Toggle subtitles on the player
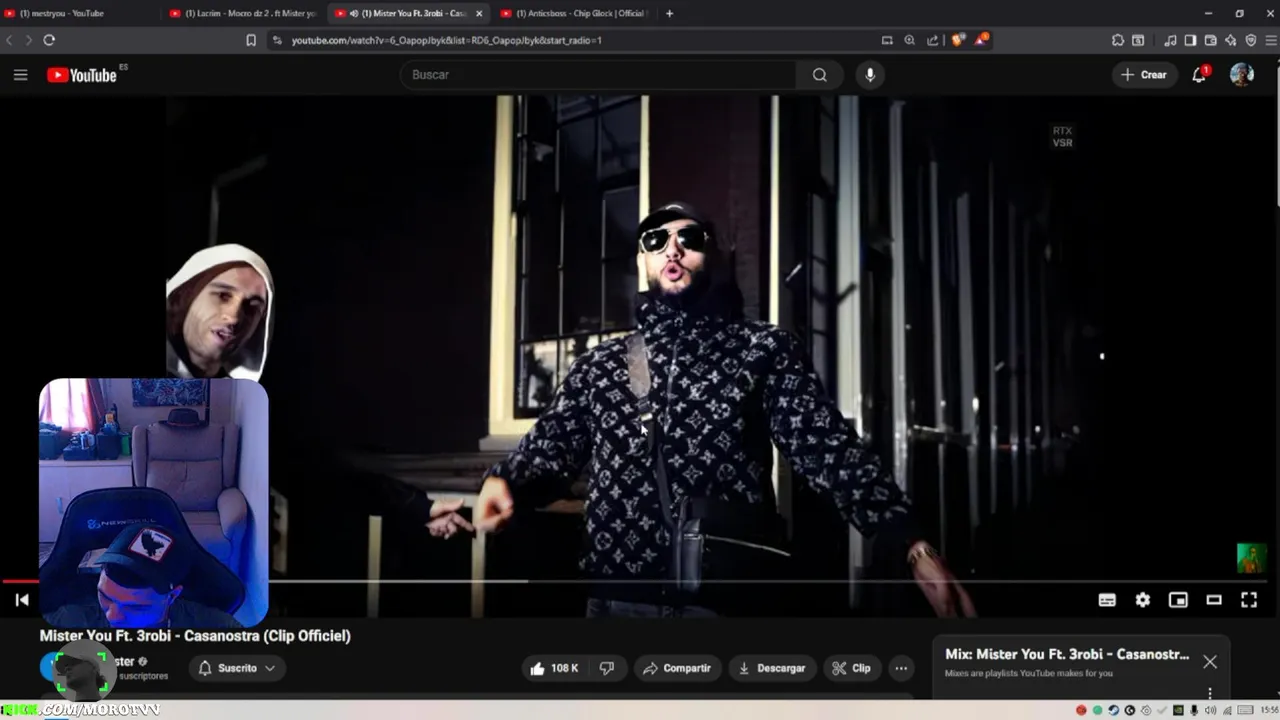 (1107, 600)
